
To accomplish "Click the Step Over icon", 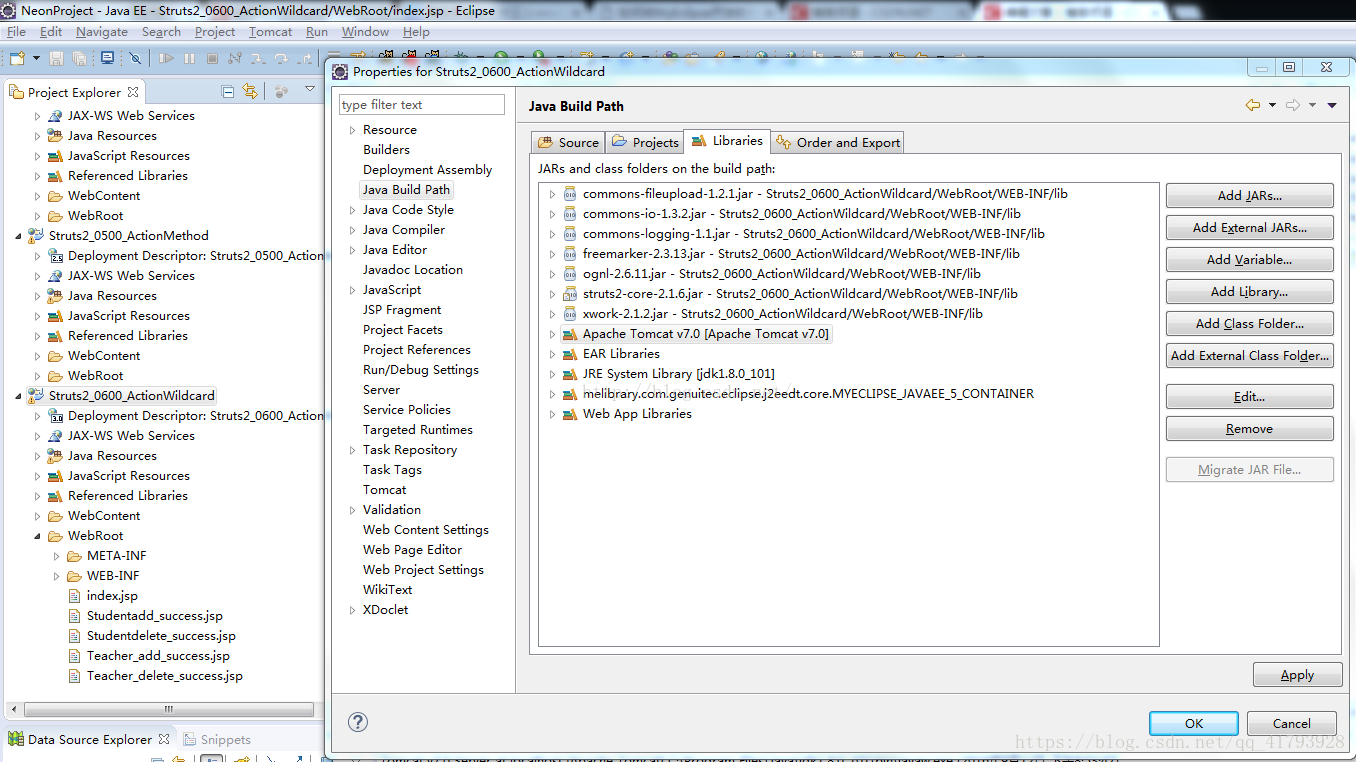I will [282, 59].
